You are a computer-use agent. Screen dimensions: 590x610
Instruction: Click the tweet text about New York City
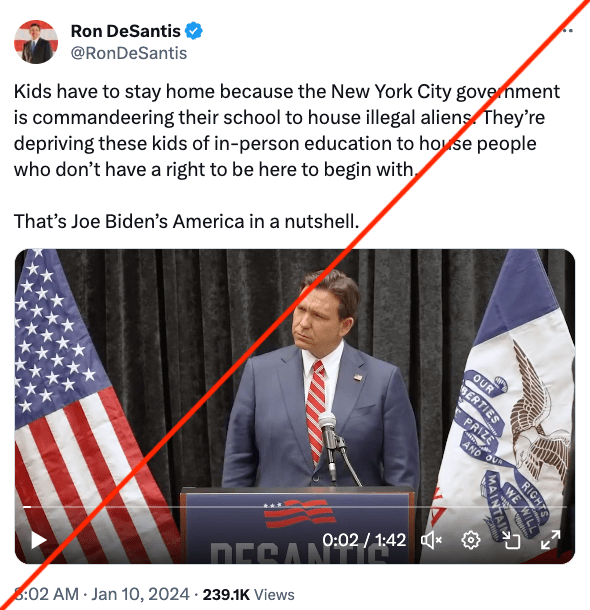(287, 130)
